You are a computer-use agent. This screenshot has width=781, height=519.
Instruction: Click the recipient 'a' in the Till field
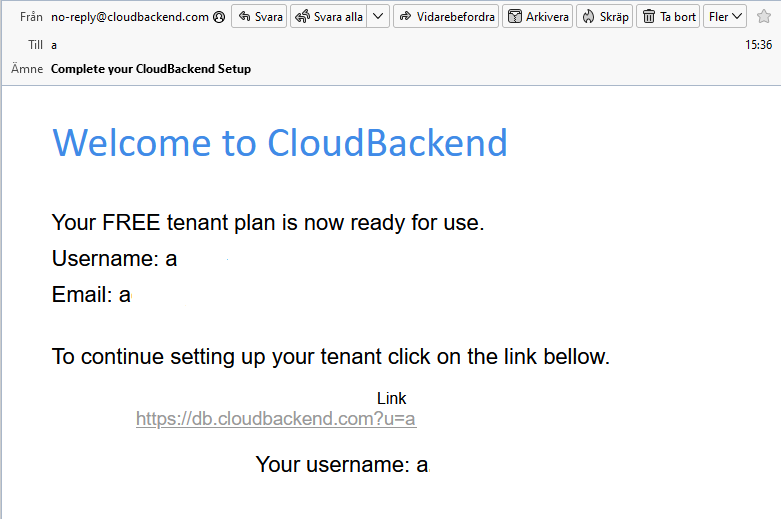[x=54, y=45]
